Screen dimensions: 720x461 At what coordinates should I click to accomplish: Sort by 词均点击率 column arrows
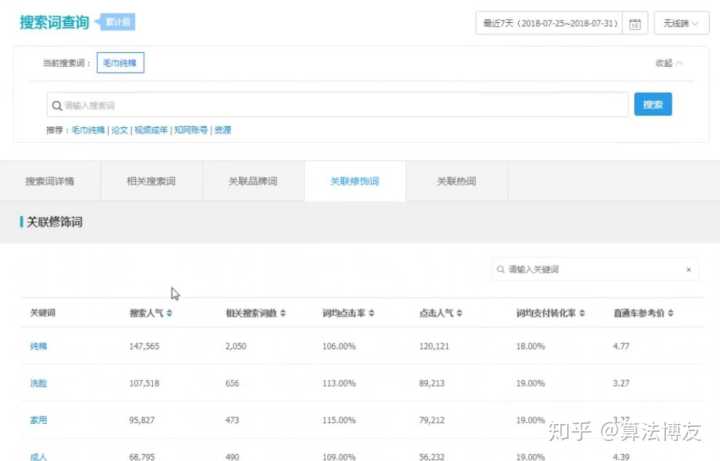coord(372,313)
